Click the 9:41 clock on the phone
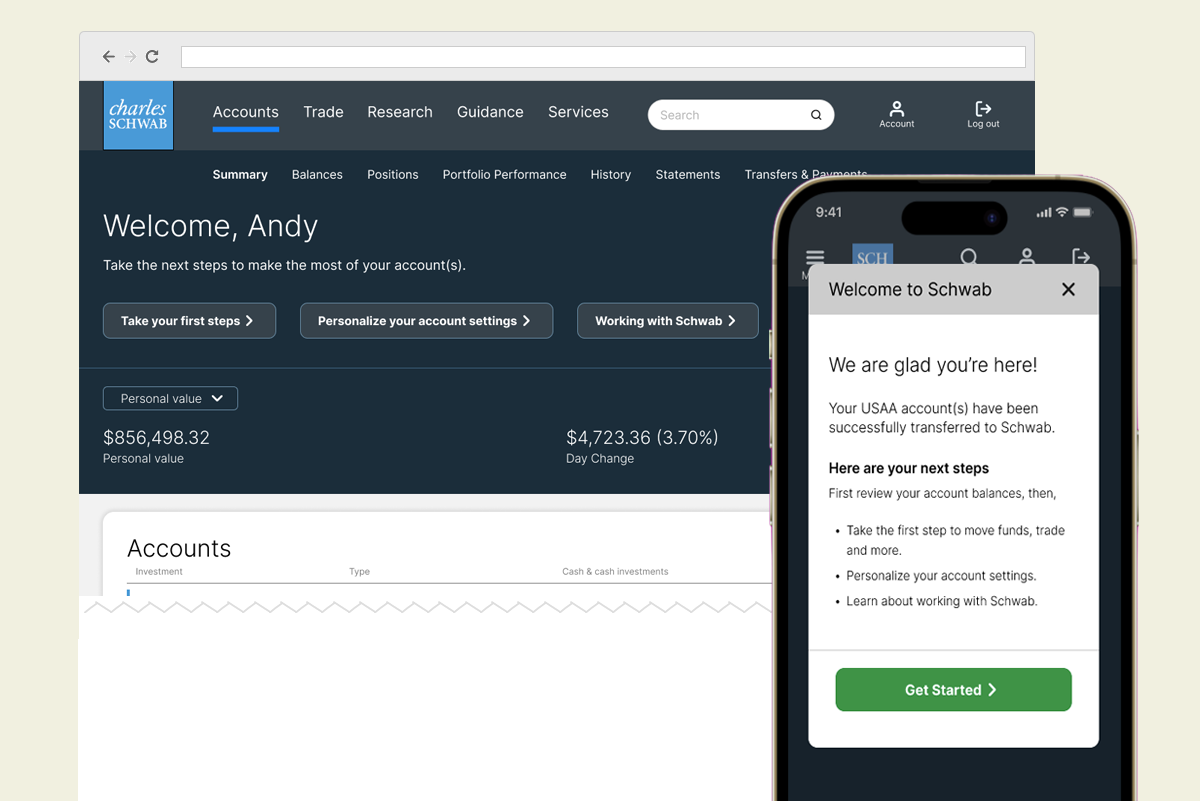 pyautogui.click(x=829, y=212)
